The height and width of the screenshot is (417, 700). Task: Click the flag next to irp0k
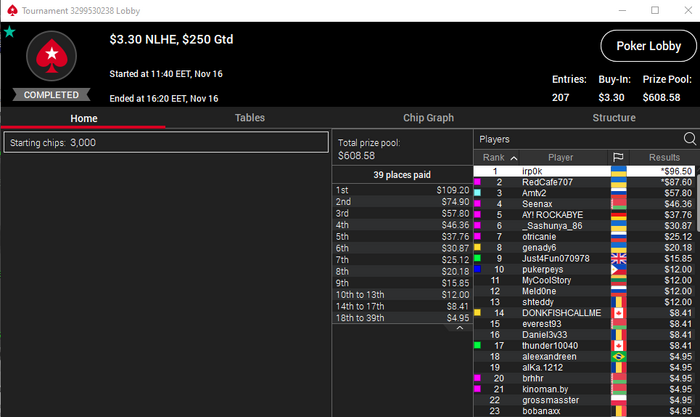tap(618, 171)
